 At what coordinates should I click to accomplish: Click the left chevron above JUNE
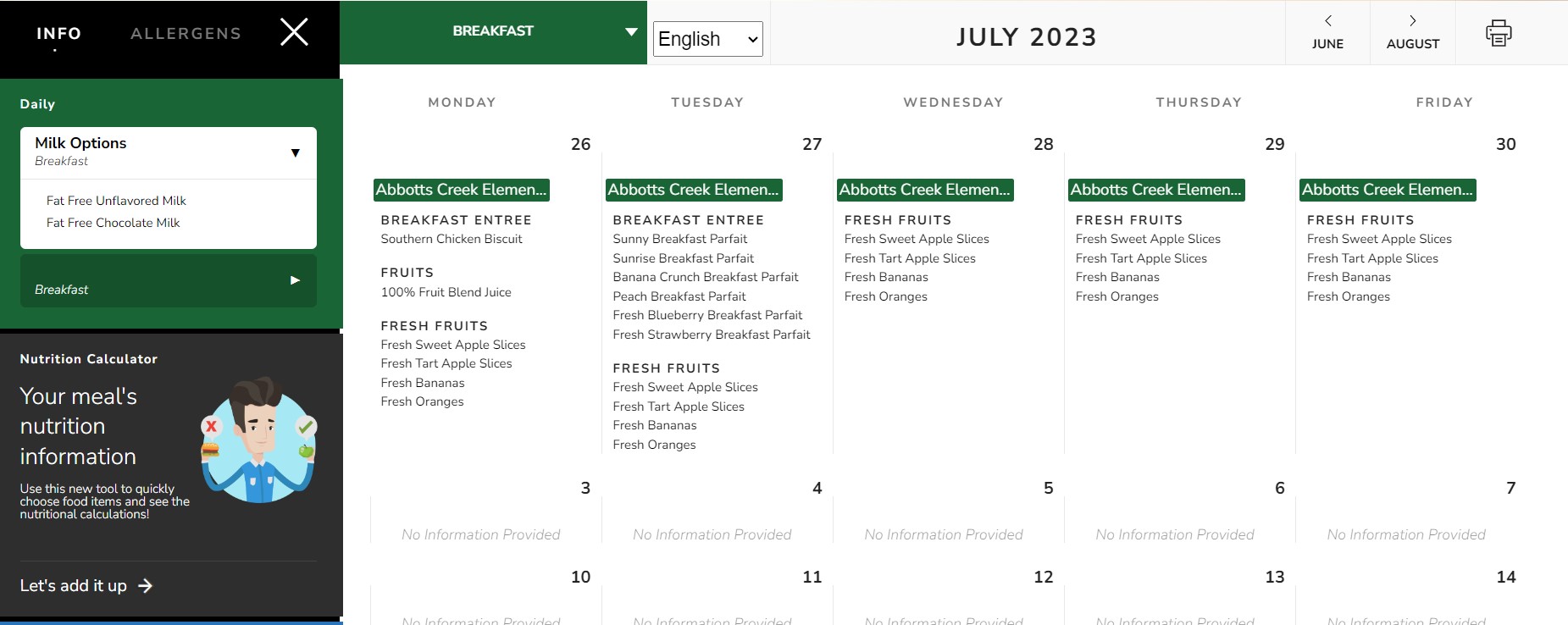(1327, 21)
